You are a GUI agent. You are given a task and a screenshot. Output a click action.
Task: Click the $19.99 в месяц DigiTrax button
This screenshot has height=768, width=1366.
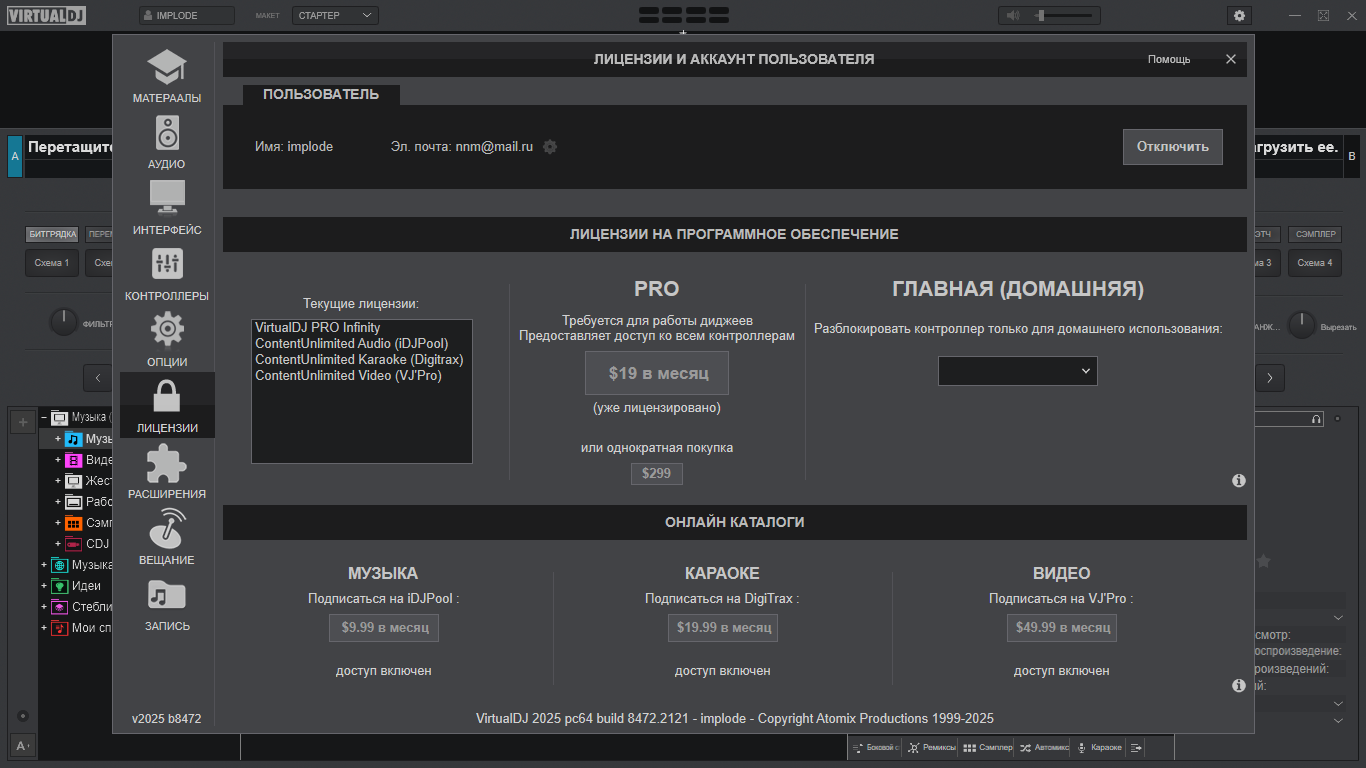pyautogui.click(x=723, y=628)
